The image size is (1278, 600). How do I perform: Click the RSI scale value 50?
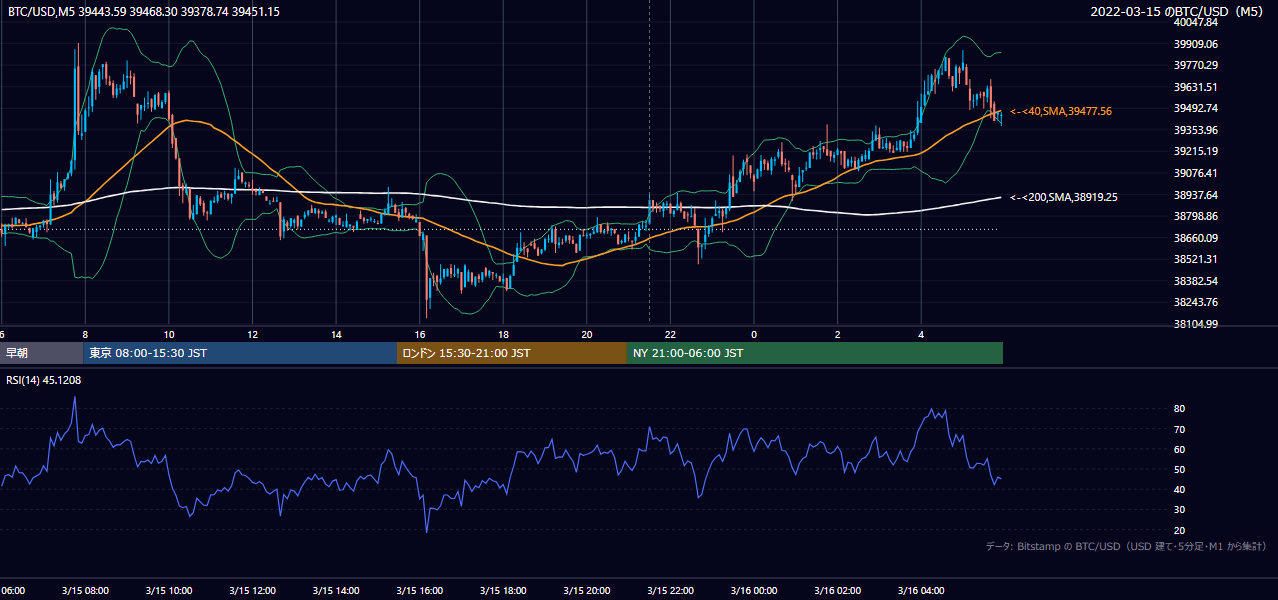pyautogui.click(x=1180, y=469)
